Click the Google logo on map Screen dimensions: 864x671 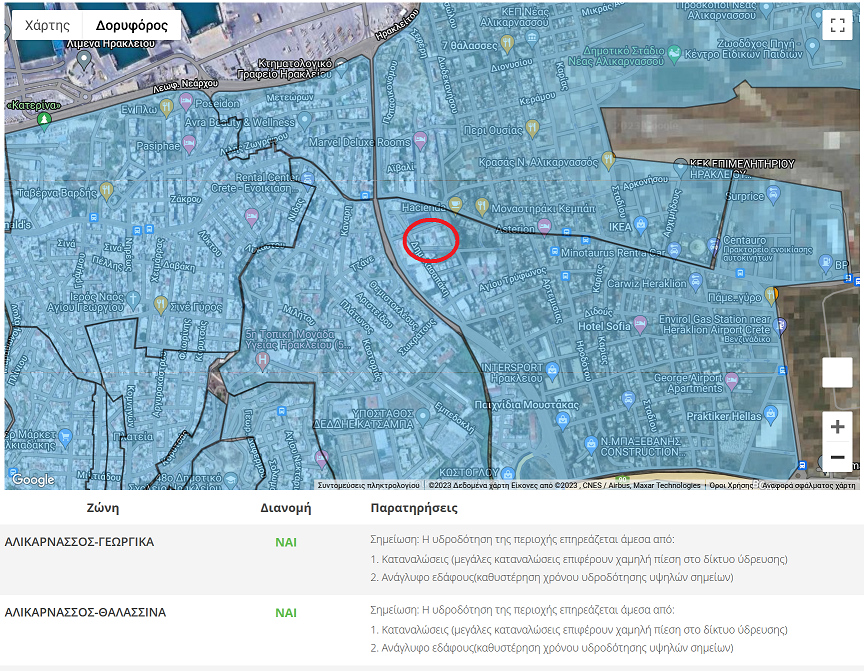pyautogui.click(x=33, y=480)
